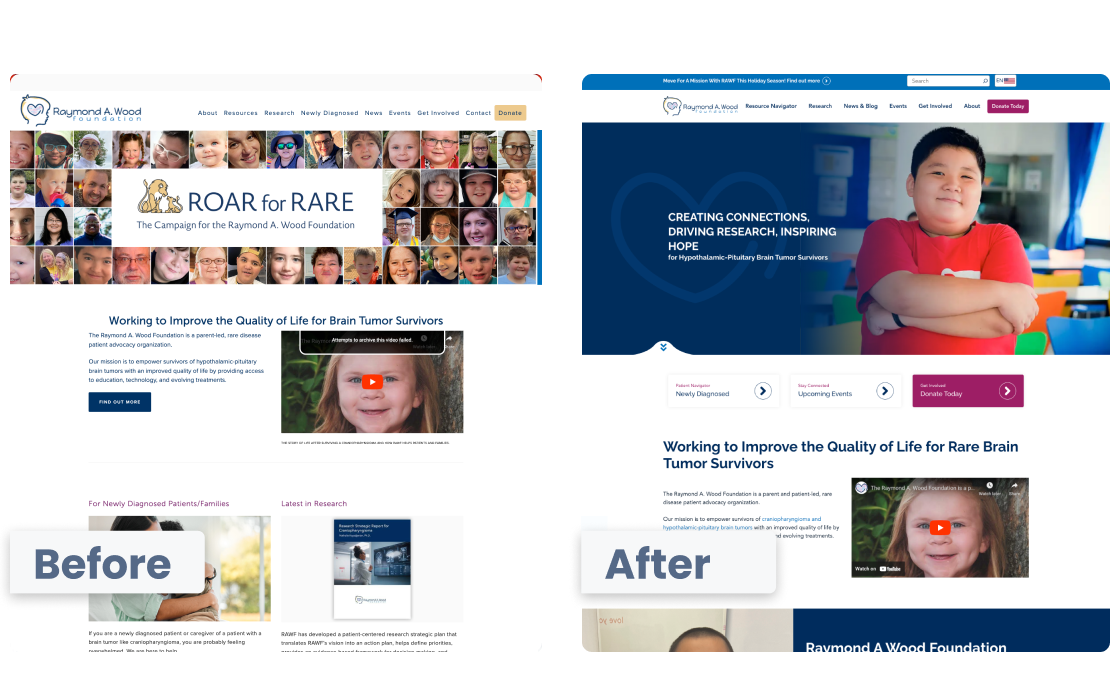Viewport: 1120px width, 700px height.
Task: Click the hugging family photo thumbnail
Action: [x=180, y=569]
